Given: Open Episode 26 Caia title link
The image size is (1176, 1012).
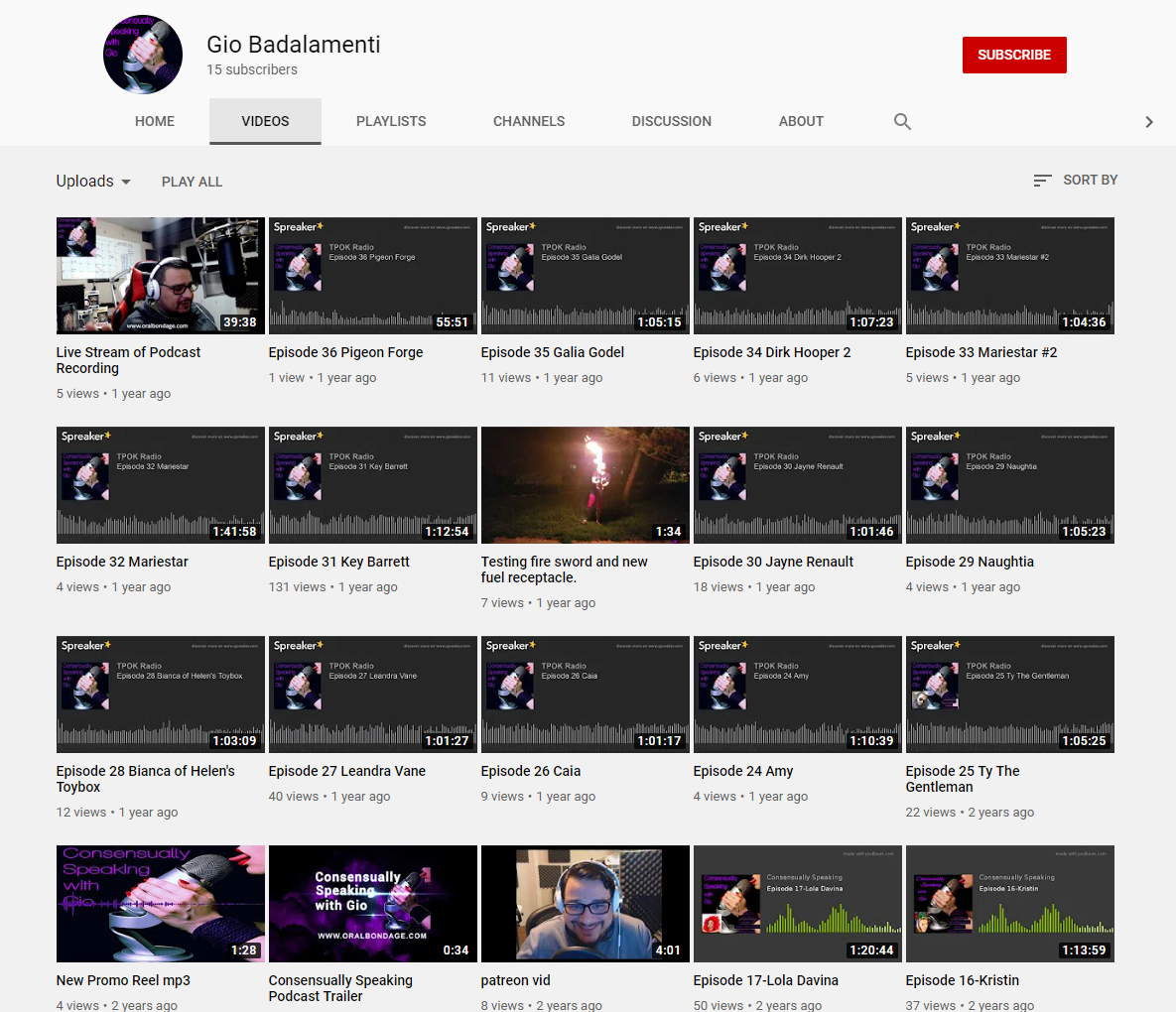Looking at the screenshot, I should [x=530, y=771].
